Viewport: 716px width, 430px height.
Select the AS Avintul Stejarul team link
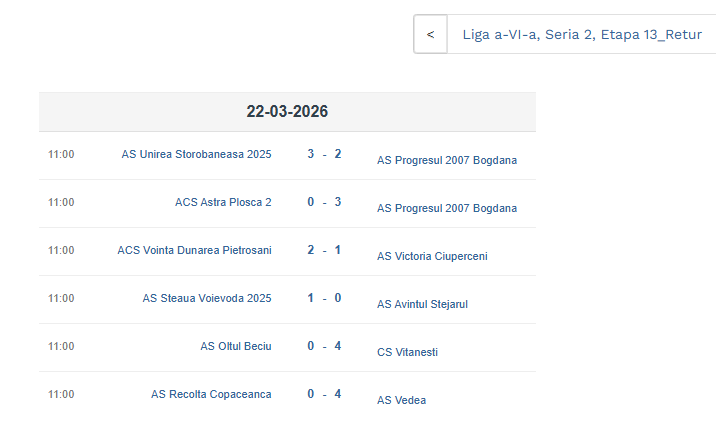click(x=422, y=304)
